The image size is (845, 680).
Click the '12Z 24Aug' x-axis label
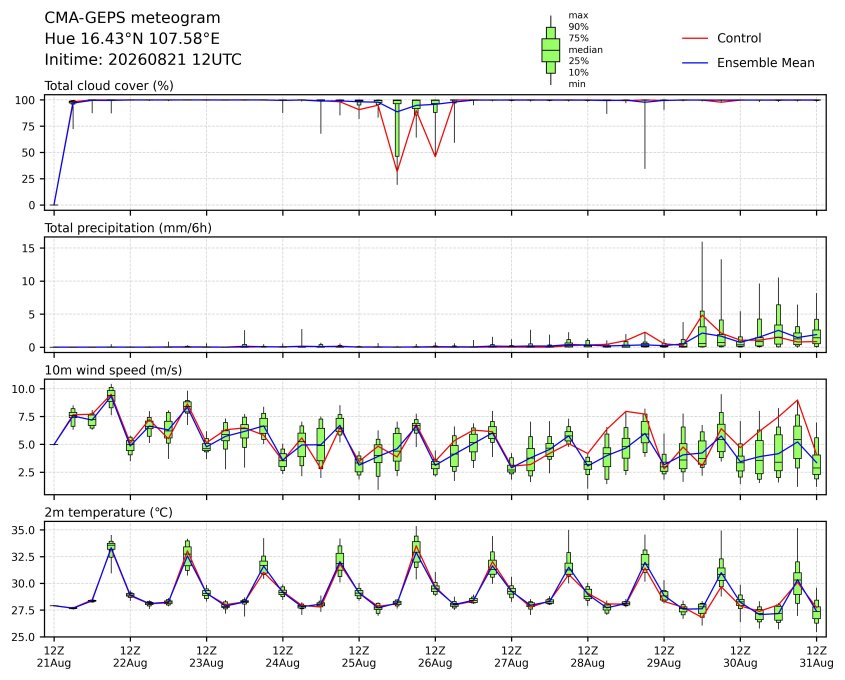pyautogui.click(x=282, y=657)
